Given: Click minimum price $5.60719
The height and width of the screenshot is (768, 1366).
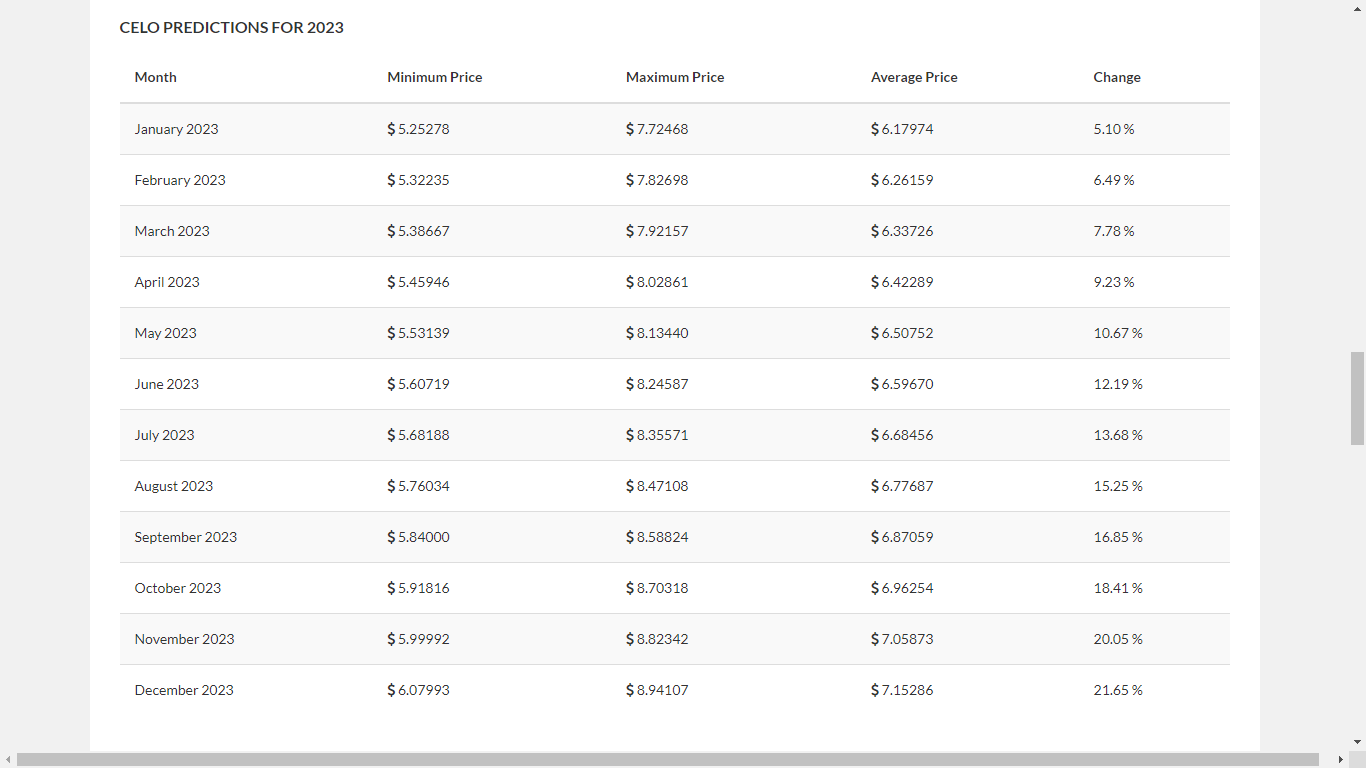Looking at the screenshot, I should click(x=419, y=384).
